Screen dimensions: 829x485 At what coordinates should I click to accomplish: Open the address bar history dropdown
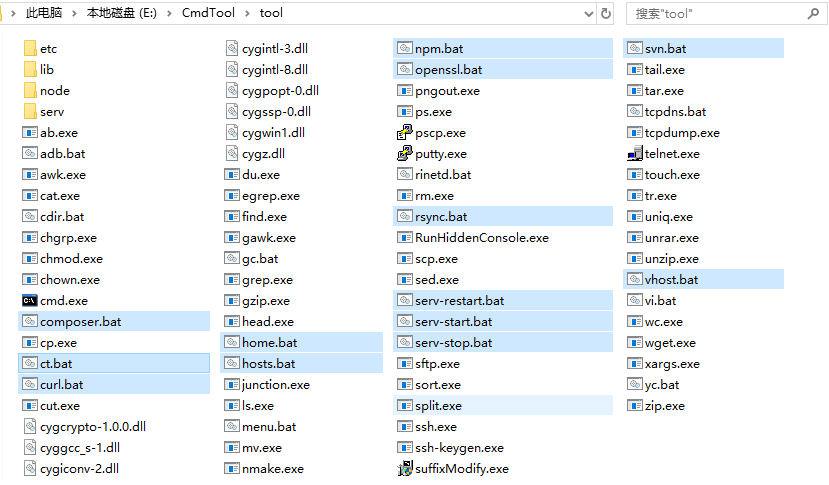pos(586,14)
